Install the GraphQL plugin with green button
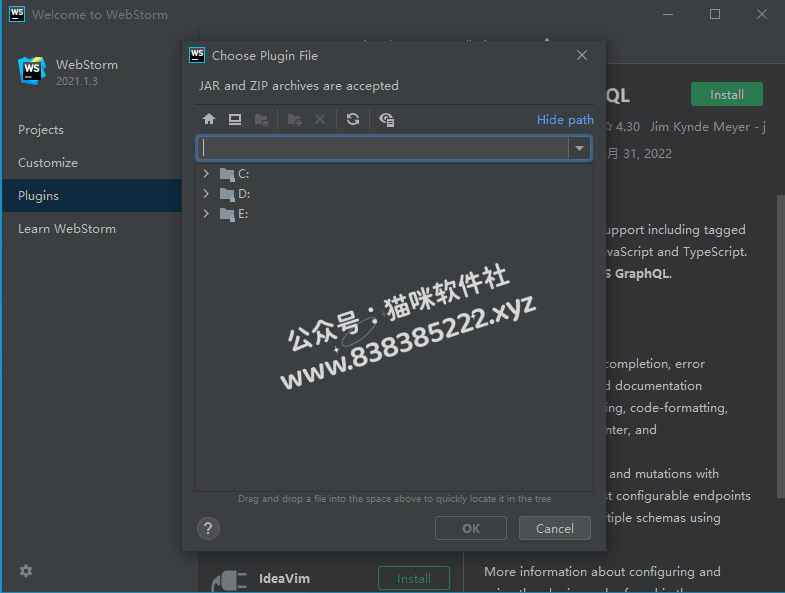Viewport: 785px width, 593px height. 726,94
